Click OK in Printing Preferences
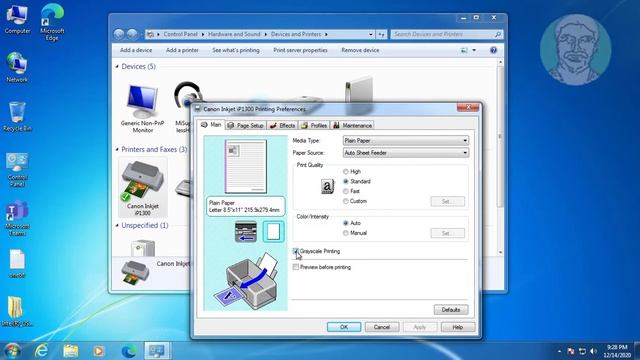640x360 pixels. pyautogui.click(x=344, y=327)
